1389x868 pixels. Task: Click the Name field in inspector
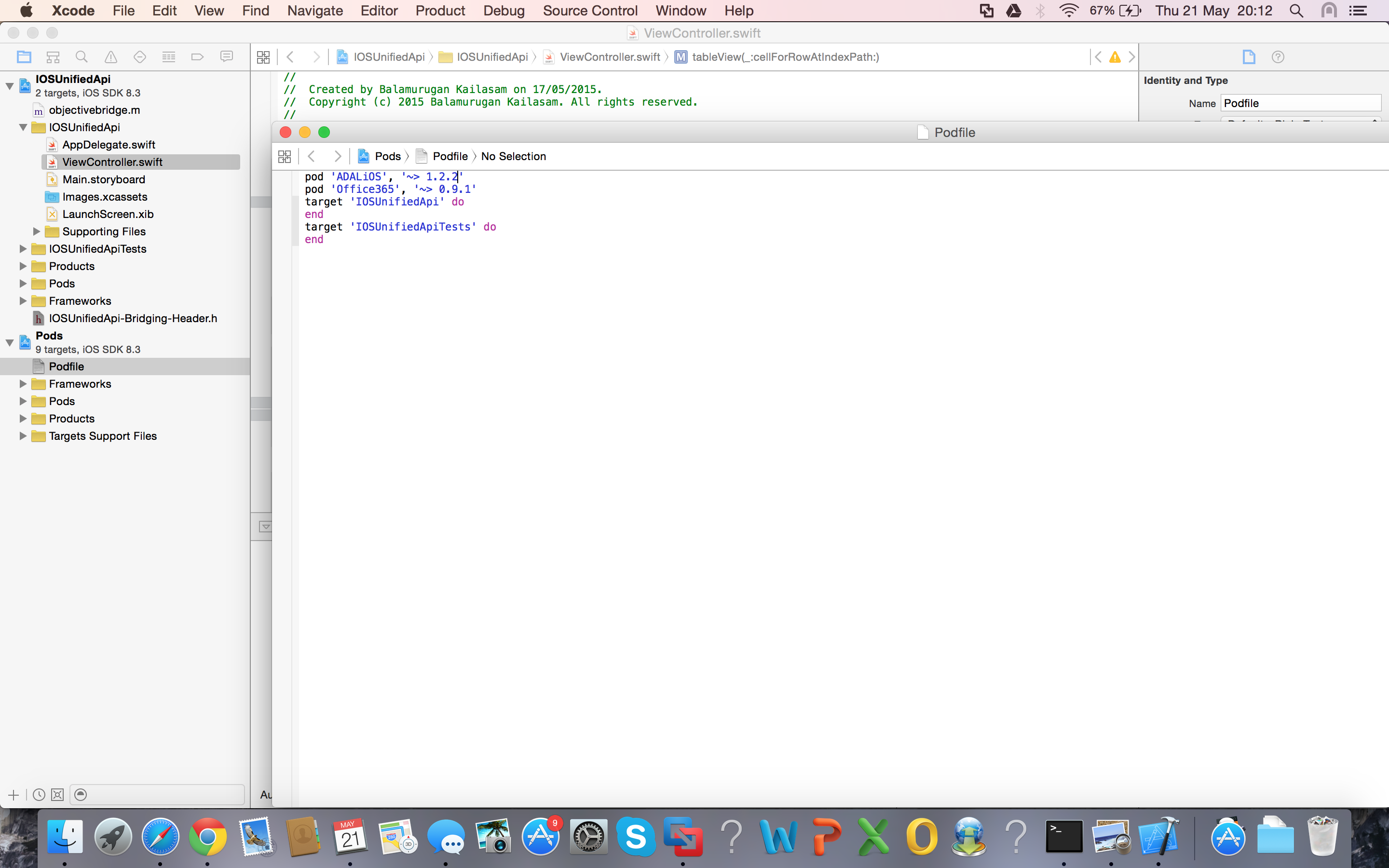point(1301,103)
